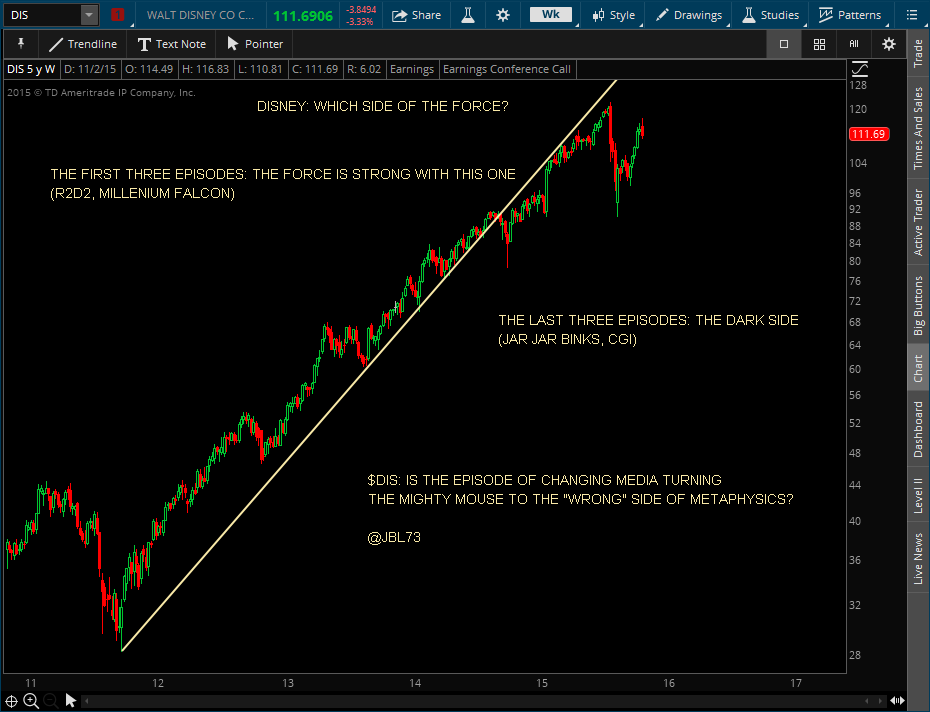This screenshot has width=930, height=712.
Task: Click the 111.69 price bubble
Action: coord(869,134)
